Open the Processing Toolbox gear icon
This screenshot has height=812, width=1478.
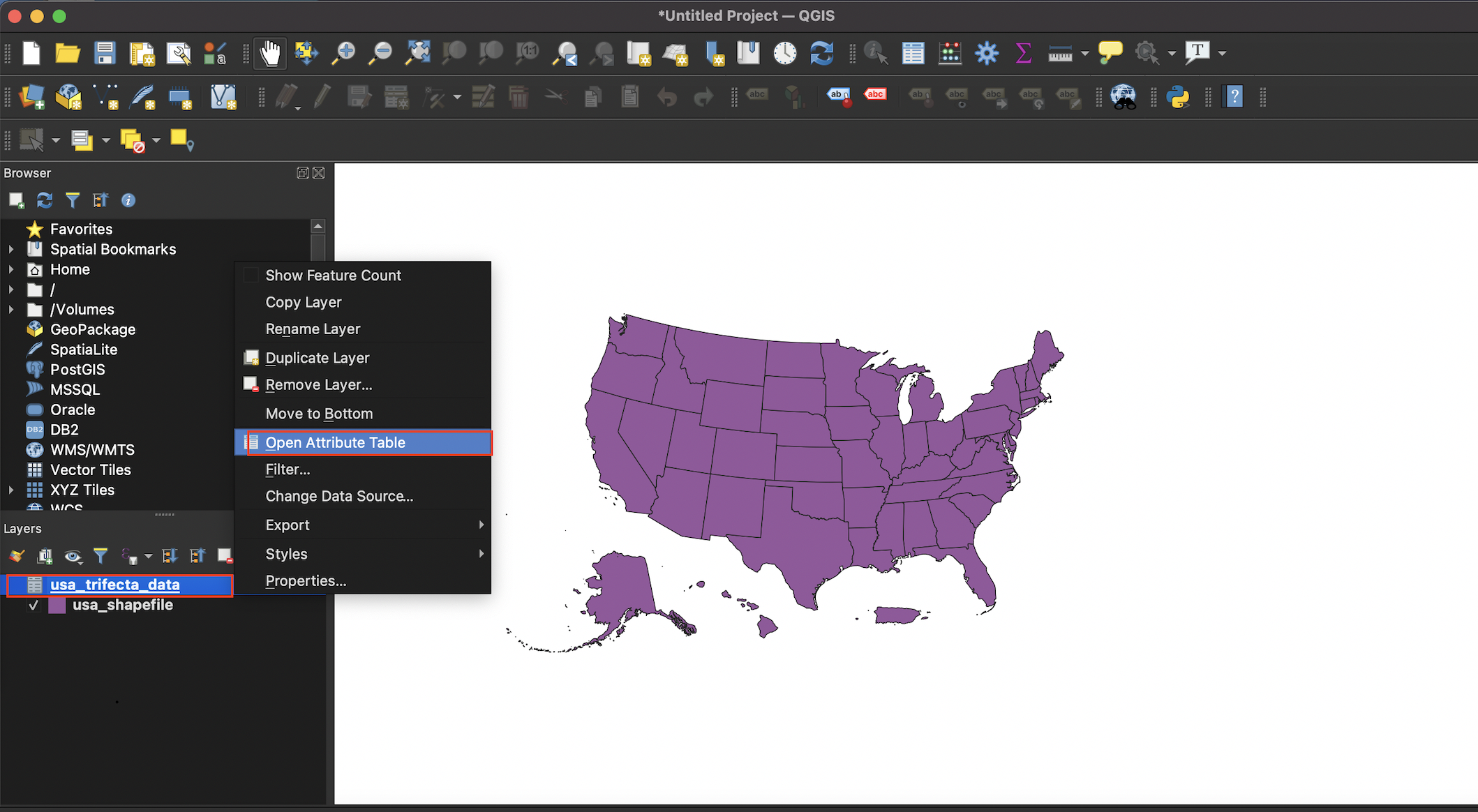(987, 53)
